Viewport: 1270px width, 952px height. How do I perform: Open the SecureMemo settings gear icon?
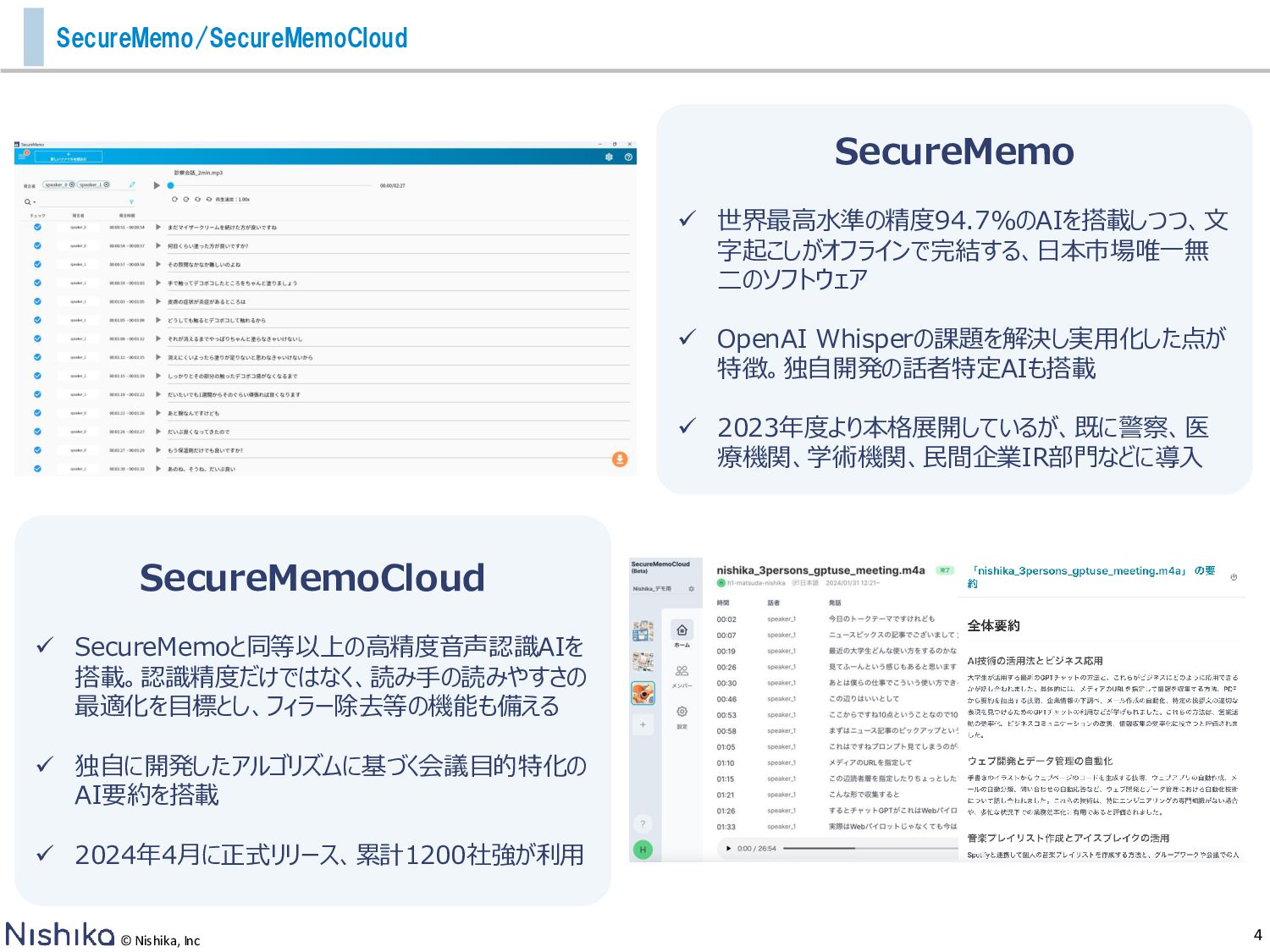[609, 157]
